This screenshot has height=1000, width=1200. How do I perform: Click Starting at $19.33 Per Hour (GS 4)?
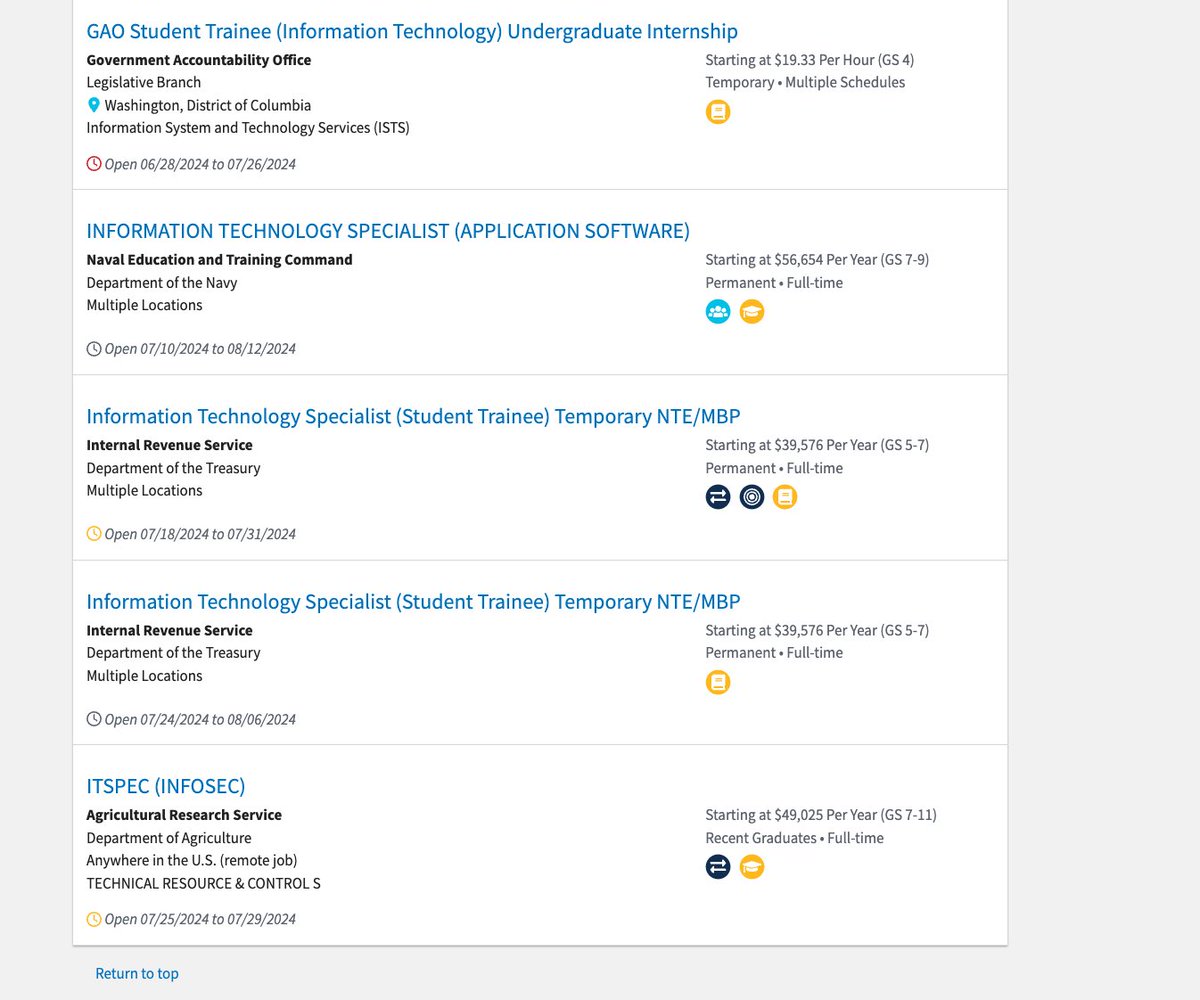810,60
